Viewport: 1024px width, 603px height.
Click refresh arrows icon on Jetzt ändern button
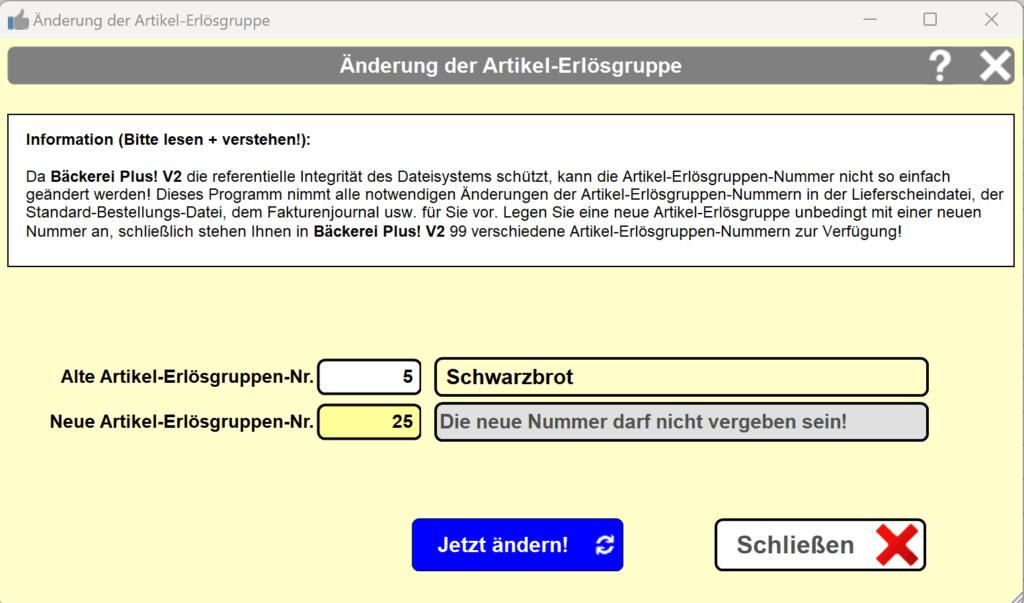click(604, 545)
